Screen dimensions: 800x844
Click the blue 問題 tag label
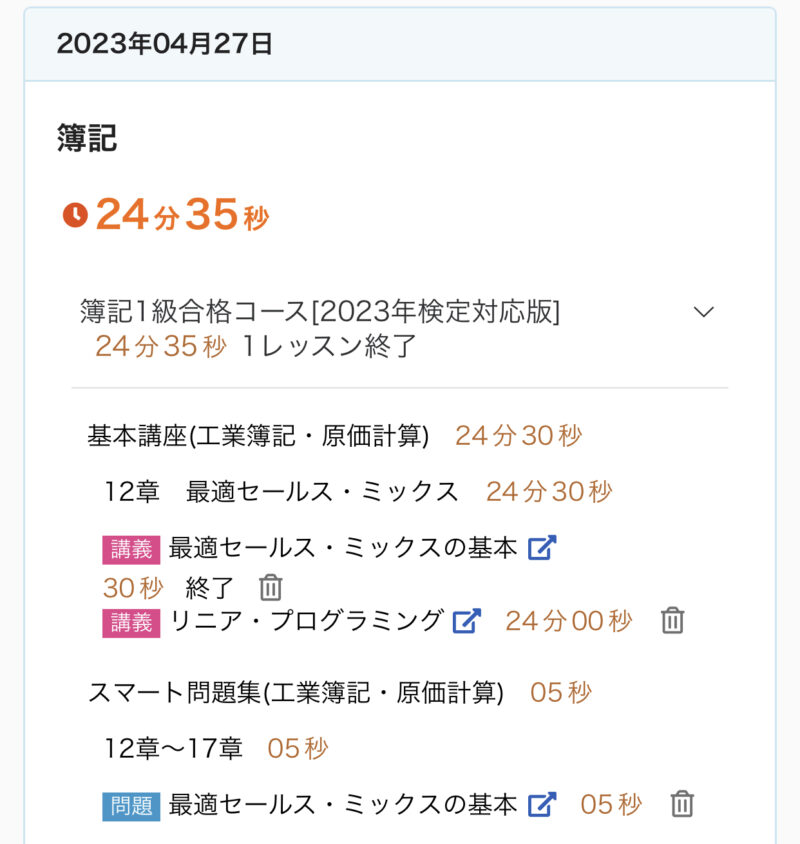pos(131,805)
